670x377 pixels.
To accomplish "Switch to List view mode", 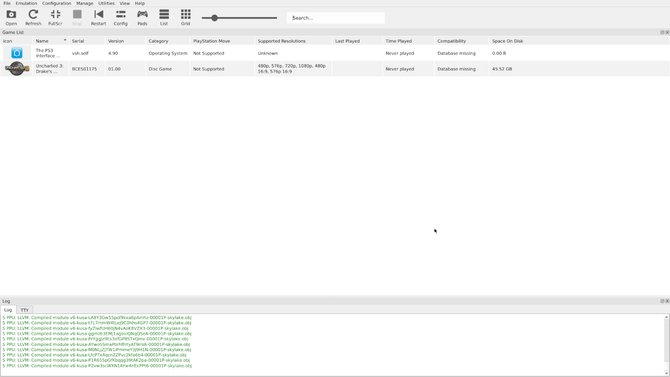I will point(164,18).
